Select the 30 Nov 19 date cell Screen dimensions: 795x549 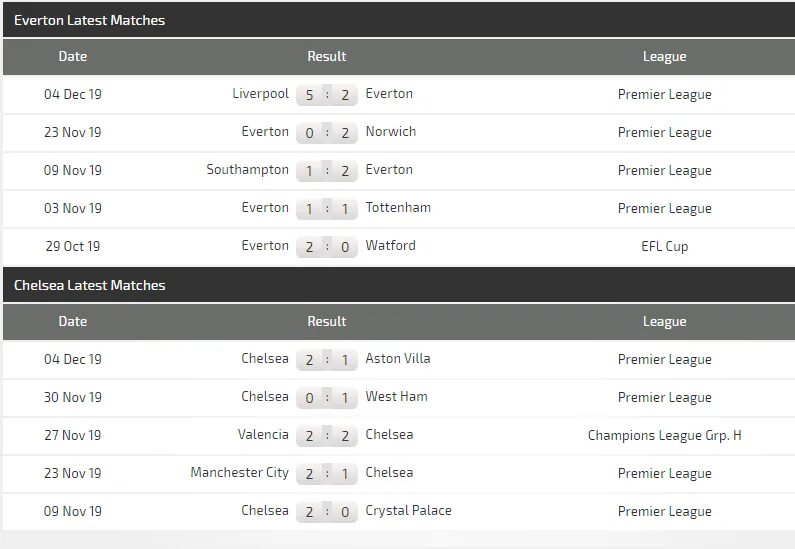pyautogui.click(x=73, y=397)
